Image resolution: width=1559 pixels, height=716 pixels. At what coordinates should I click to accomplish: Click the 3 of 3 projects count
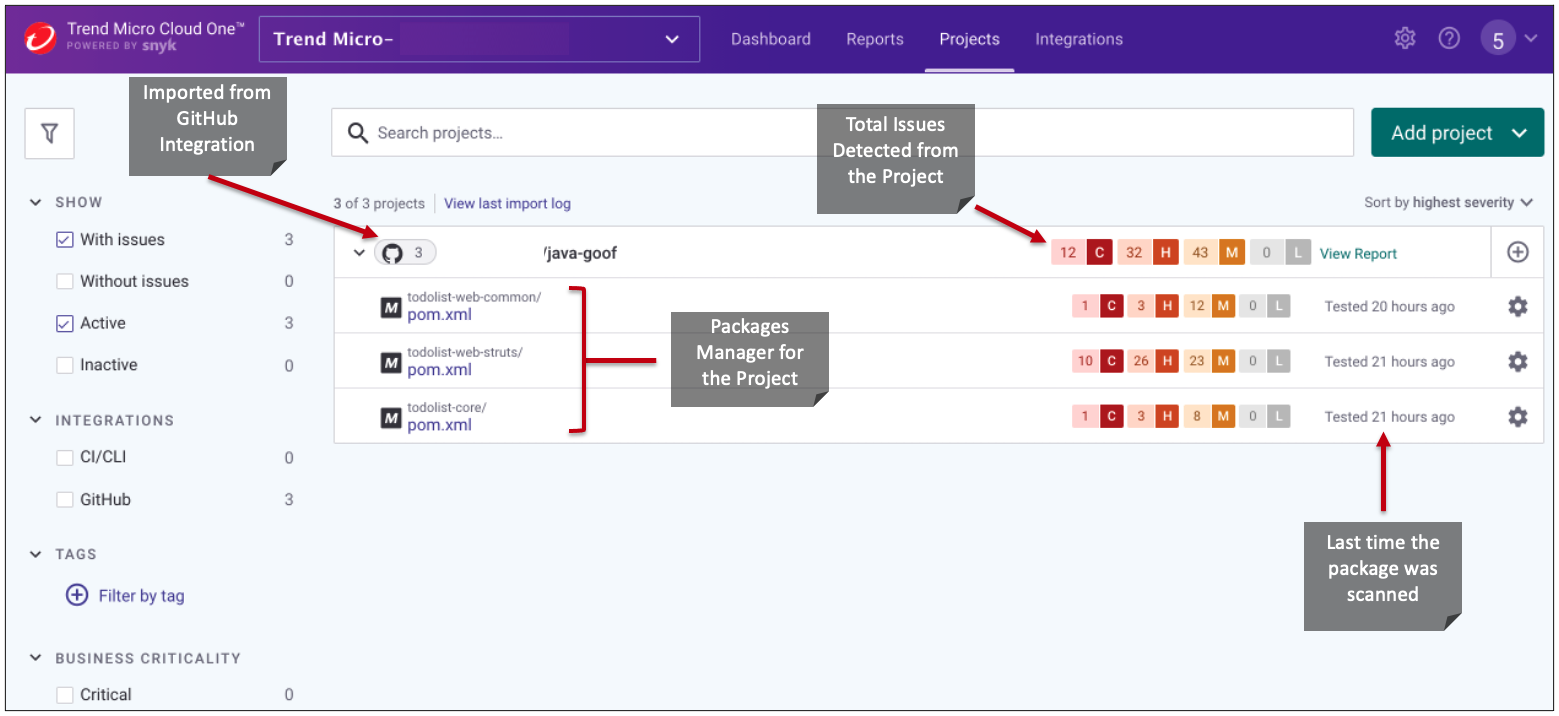point(379,203)
